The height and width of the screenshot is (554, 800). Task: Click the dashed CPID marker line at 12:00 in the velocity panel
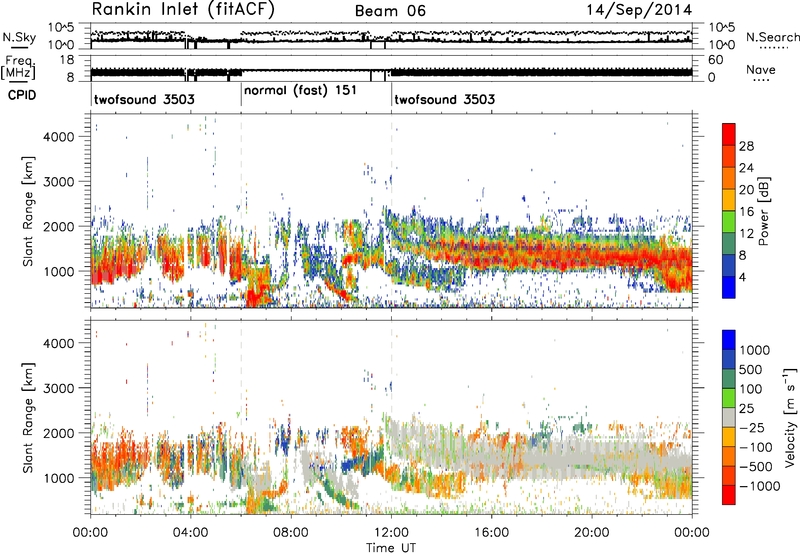tap(391, 417)
